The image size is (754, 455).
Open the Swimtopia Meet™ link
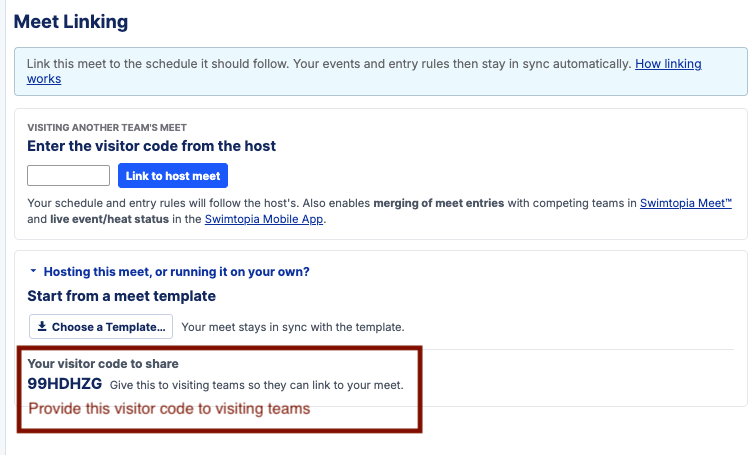point(686,203)
